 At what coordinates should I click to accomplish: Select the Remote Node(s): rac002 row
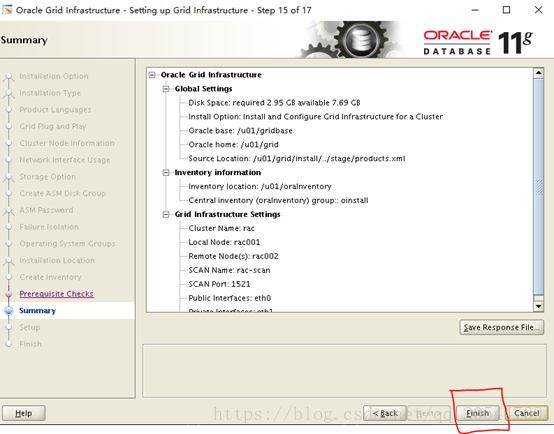233,256
